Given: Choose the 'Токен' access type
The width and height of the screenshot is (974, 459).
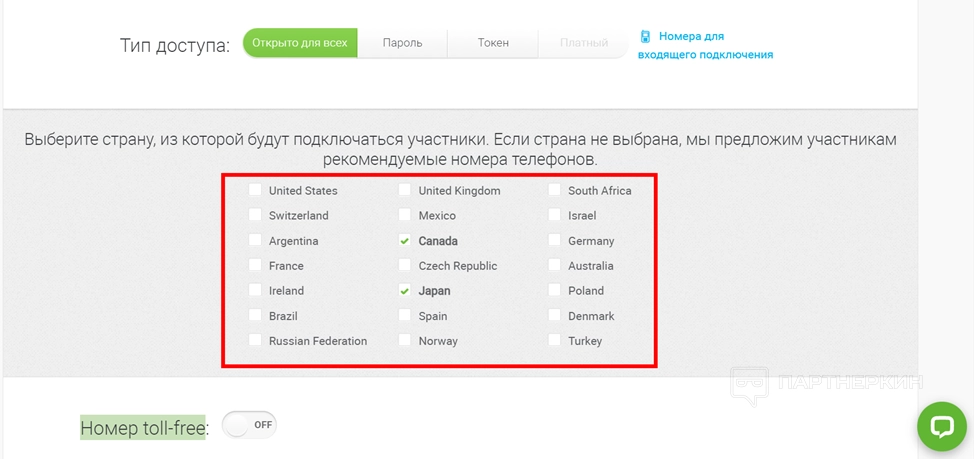Looking at the screenshot, I should coord(493,43).
